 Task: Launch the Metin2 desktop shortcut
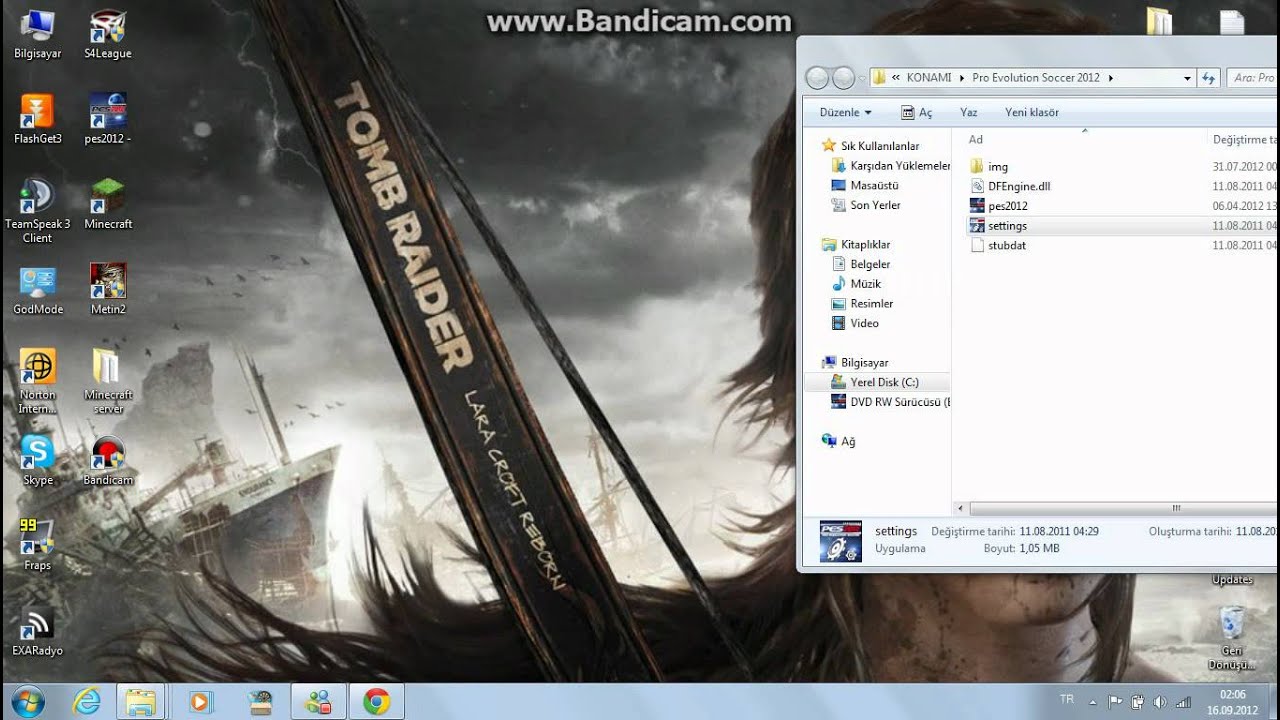point(108,291)
